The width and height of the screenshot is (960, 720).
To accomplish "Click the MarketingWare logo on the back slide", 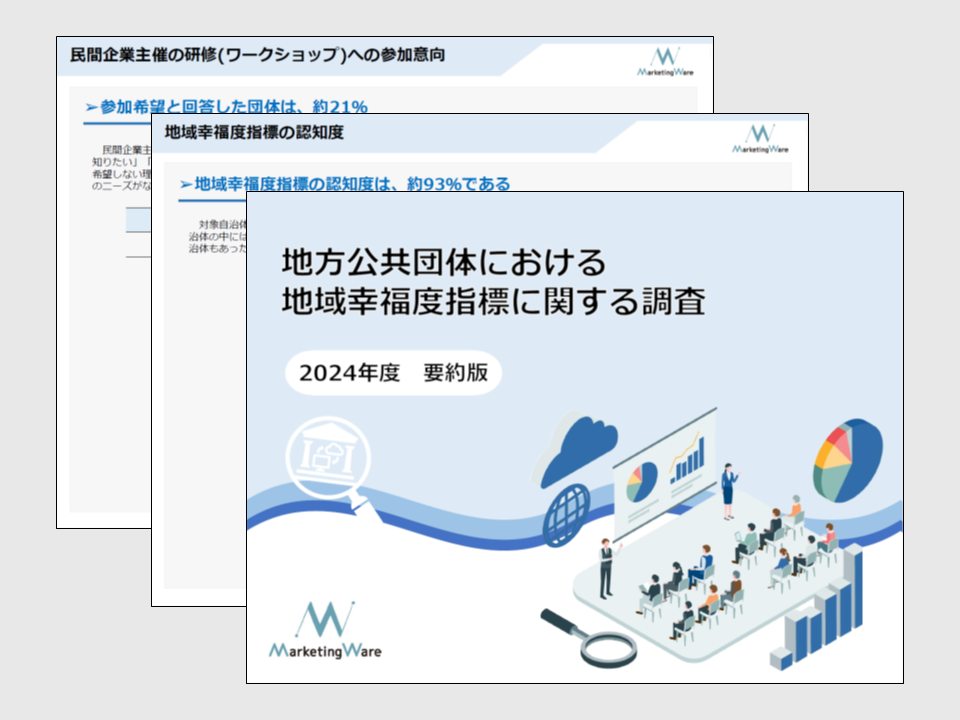I will coord(665,62).
